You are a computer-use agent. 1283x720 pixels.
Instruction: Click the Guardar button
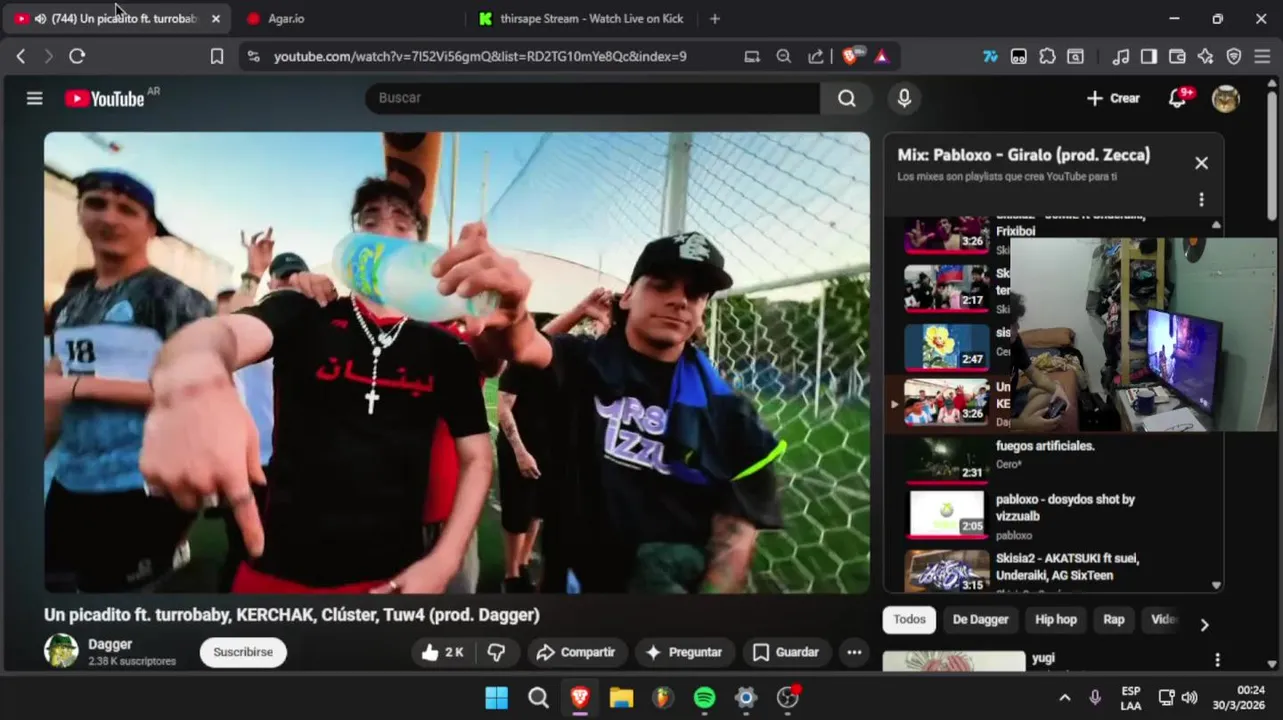pyautogui.click(x=786, y=652)
